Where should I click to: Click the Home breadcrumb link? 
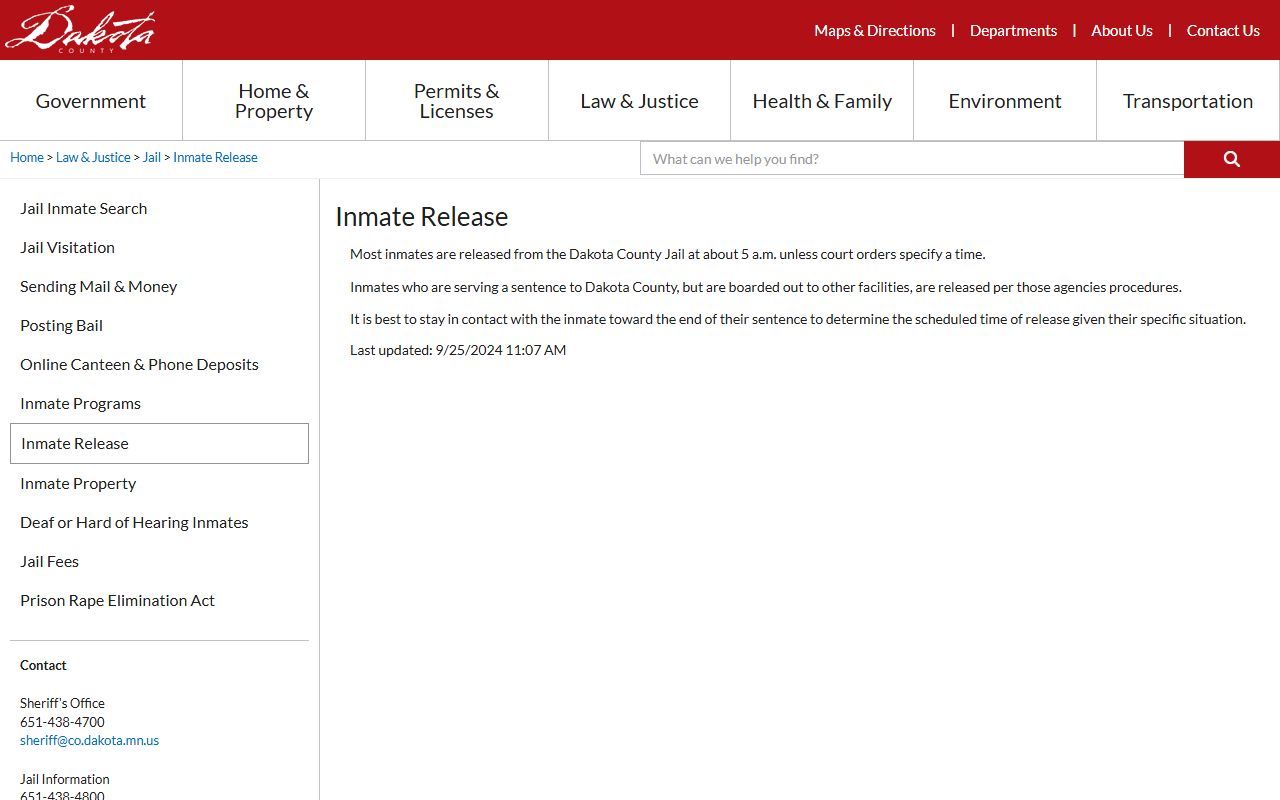[x=27, y=158]
